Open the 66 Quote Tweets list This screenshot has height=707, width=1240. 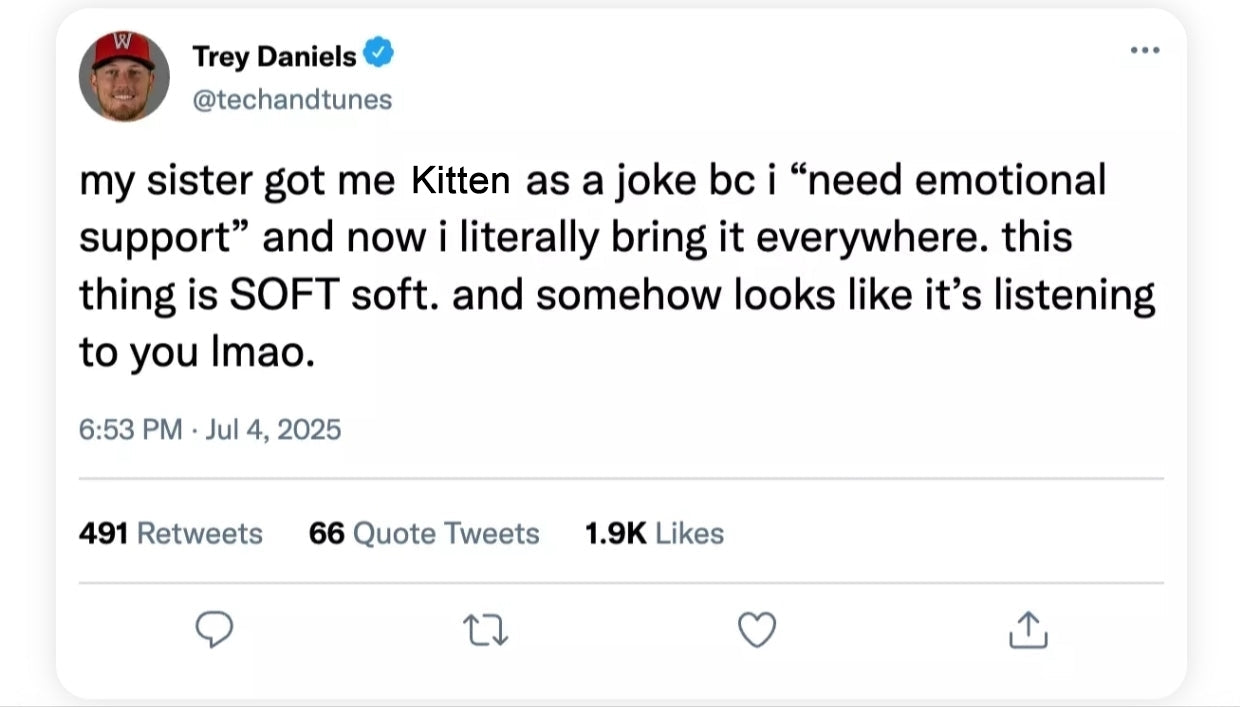pos(424,534)
